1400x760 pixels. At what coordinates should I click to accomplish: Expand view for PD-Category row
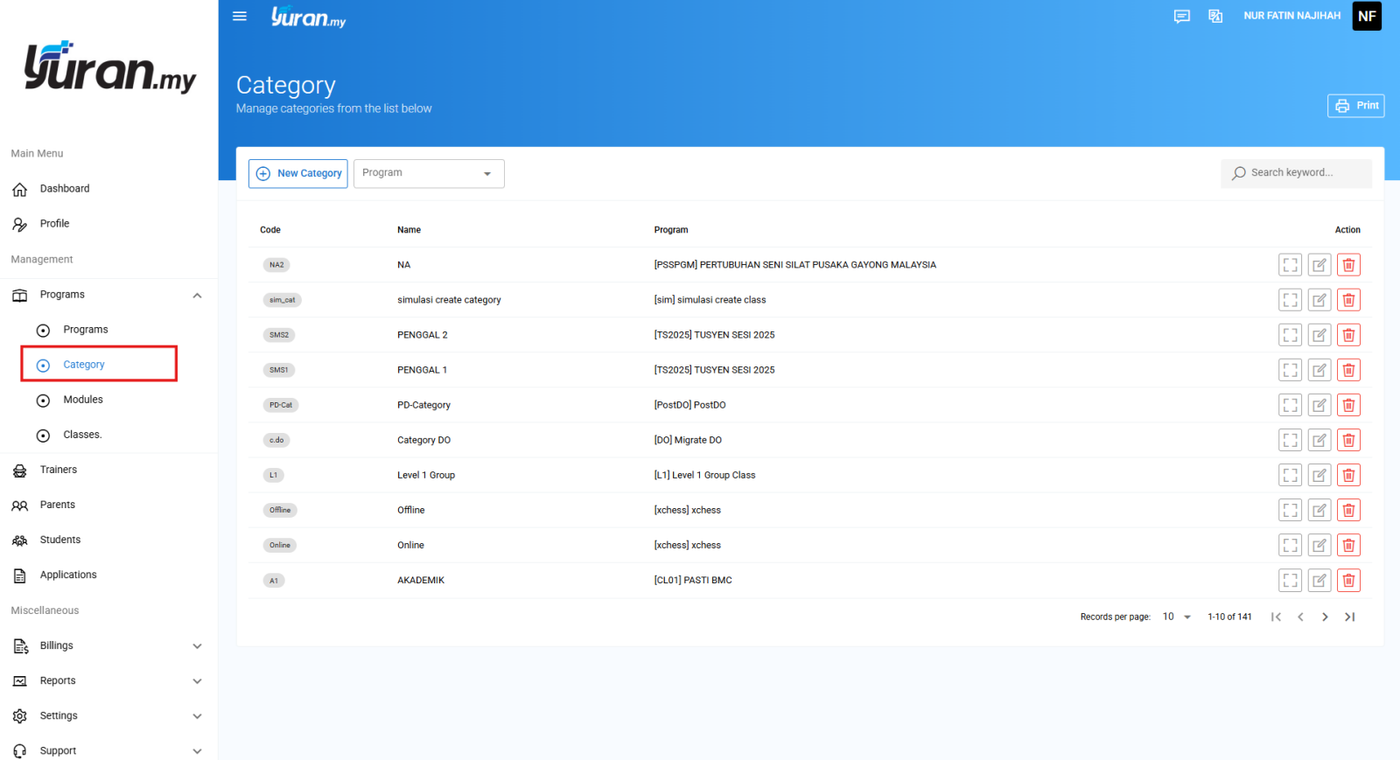coord(1290,405)
